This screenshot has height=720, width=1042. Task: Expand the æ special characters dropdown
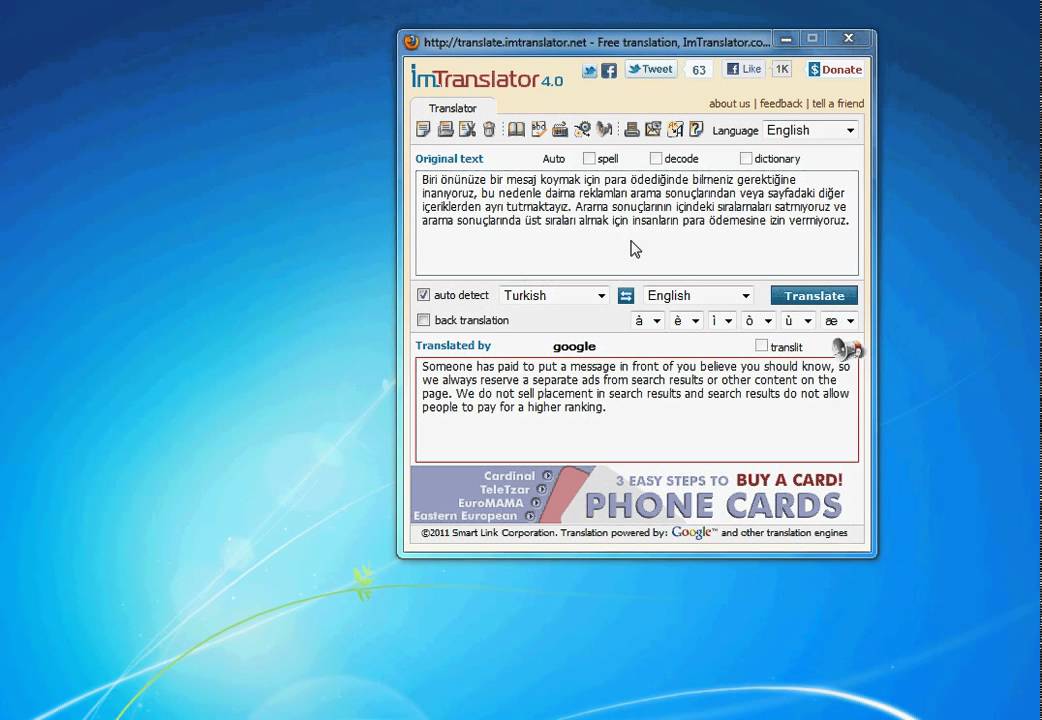(x=839, y=321)
